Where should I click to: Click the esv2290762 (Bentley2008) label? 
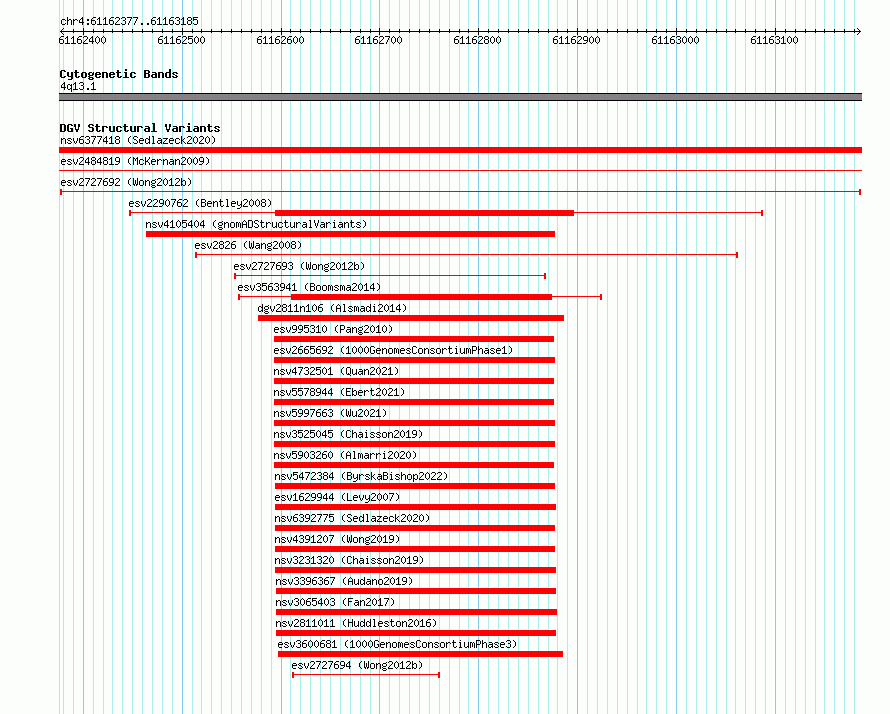200,203
